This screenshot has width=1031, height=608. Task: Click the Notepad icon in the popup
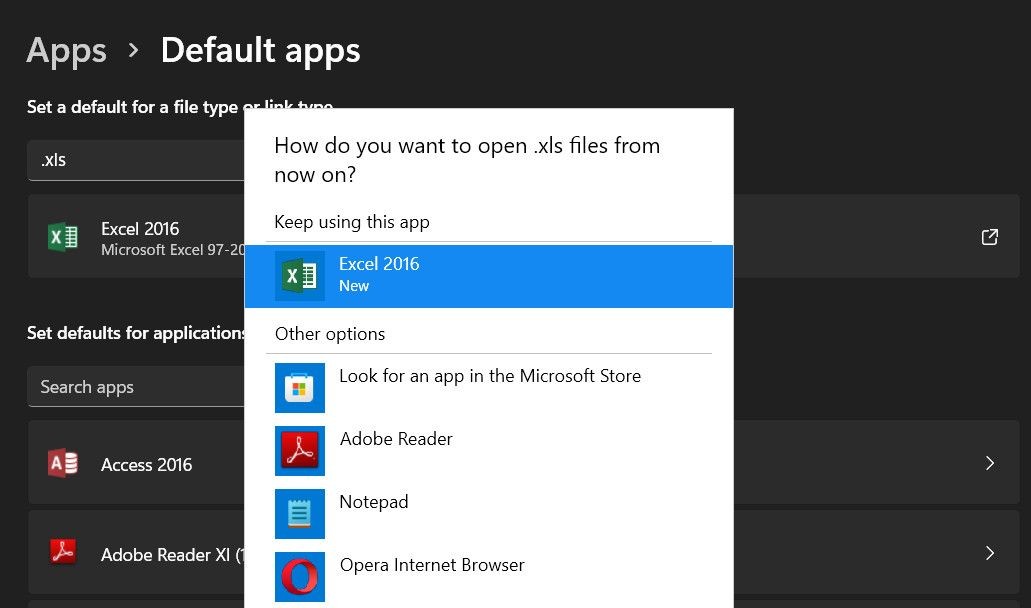[300, 514]
